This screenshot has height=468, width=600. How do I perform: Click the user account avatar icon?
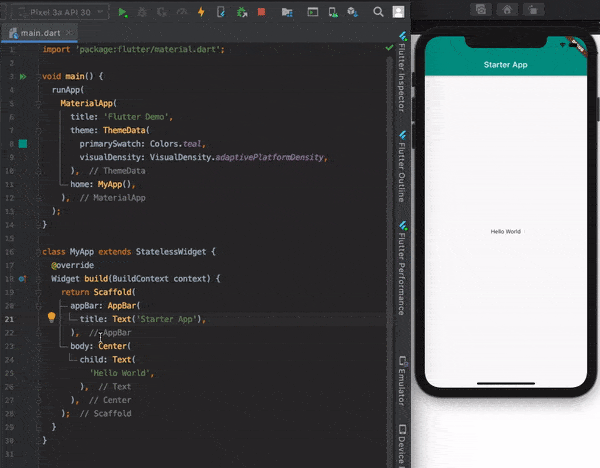coord(398,12)
